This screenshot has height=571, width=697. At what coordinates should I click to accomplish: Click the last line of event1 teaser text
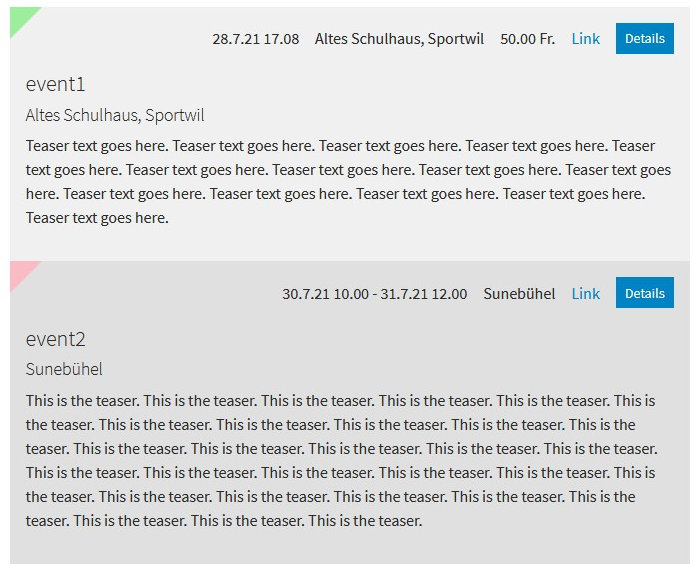tap(97, 218)
